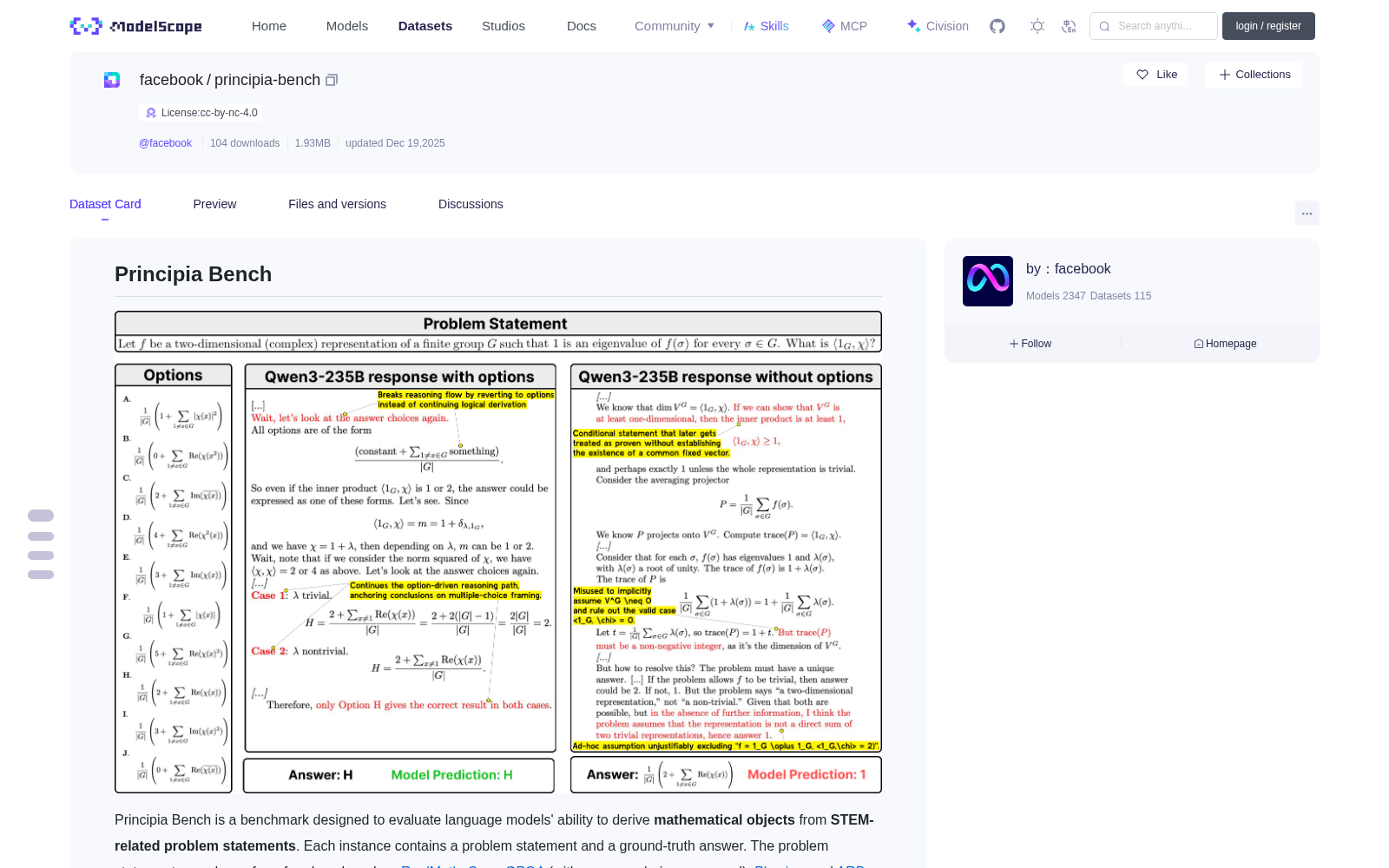This screenshot has height=868, width=1389.
Task: Open the Studios menu item
Action: [x=504, y=26]
